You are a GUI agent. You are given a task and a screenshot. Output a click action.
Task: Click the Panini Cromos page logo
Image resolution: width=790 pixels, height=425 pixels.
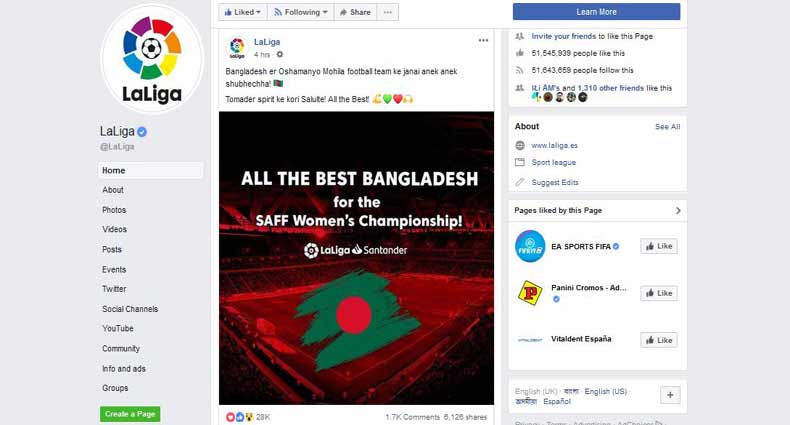pyautogui.click(x=530, y=293)
